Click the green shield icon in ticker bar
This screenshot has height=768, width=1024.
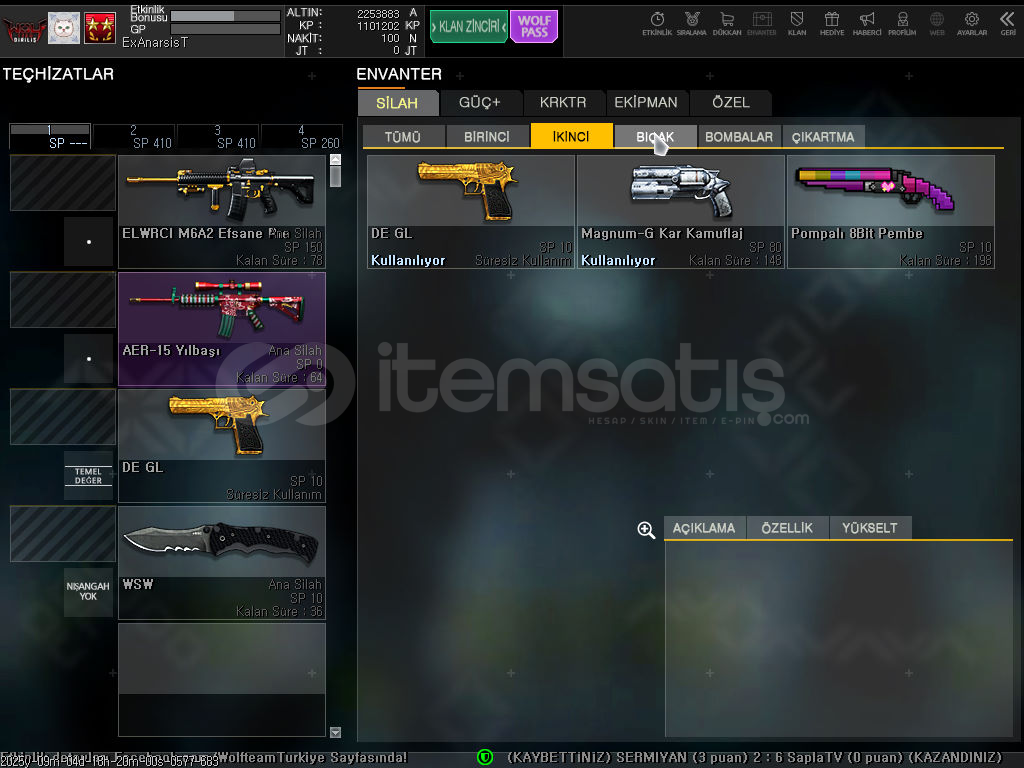click(485, 757)
